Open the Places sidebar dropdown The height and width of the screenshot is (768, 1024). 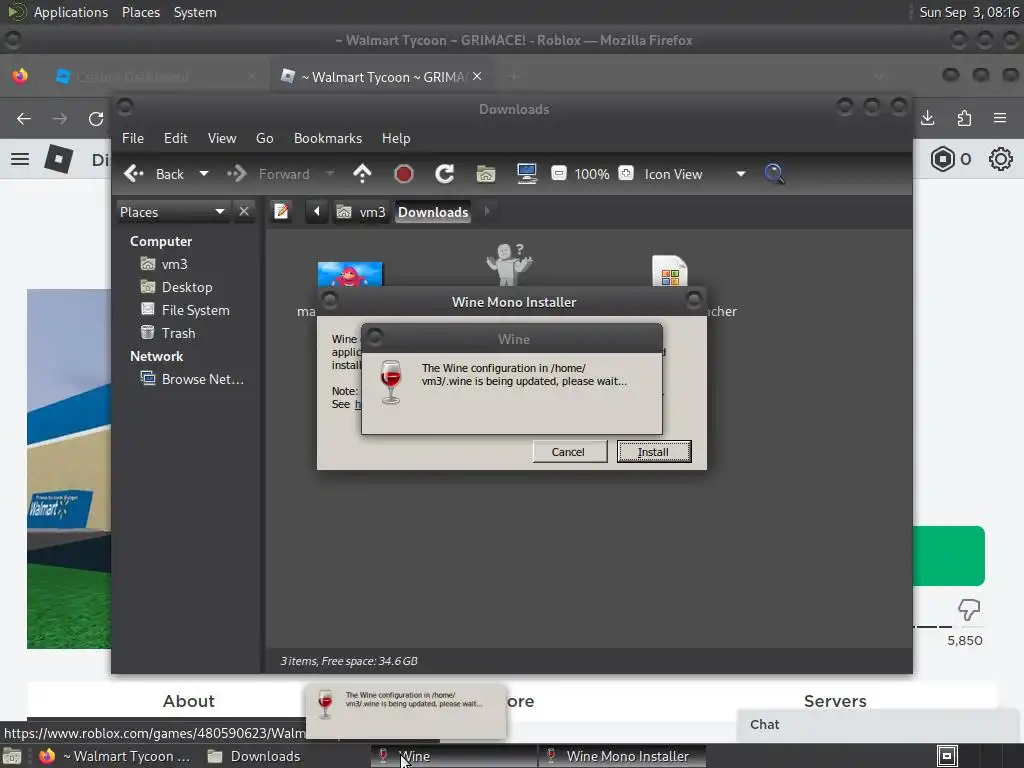[172, 212]
